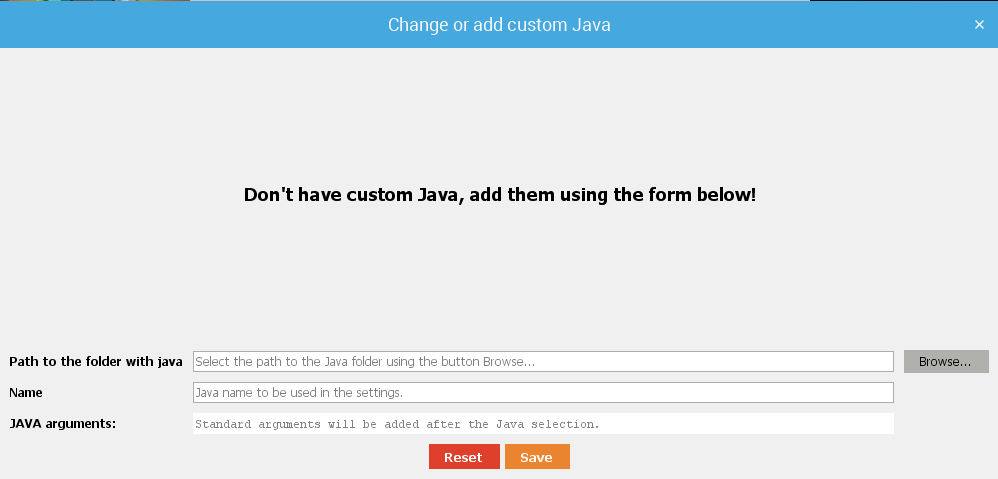This screenshot has width=998, height=479.
Task: Close the custom Java dialog
Action: click(979, 25)
